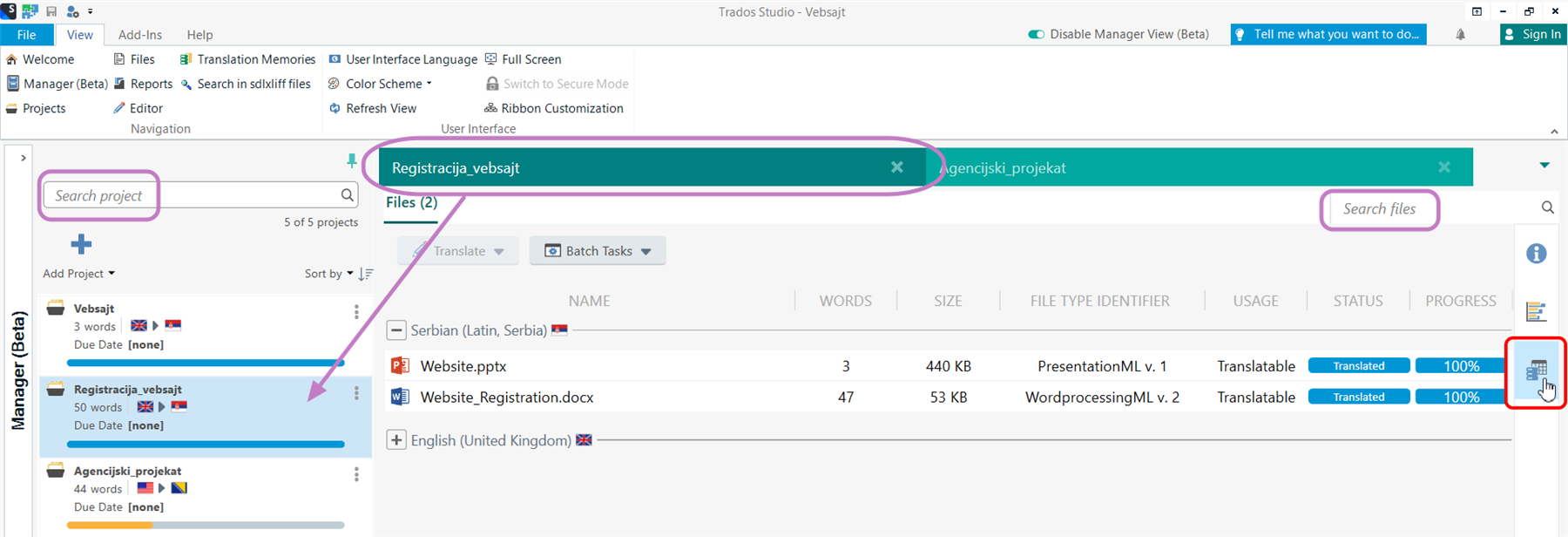The height and width of the screenshot is (537, 1568).
Task: Open Projects view in ribbon
Action: [36, 108]
